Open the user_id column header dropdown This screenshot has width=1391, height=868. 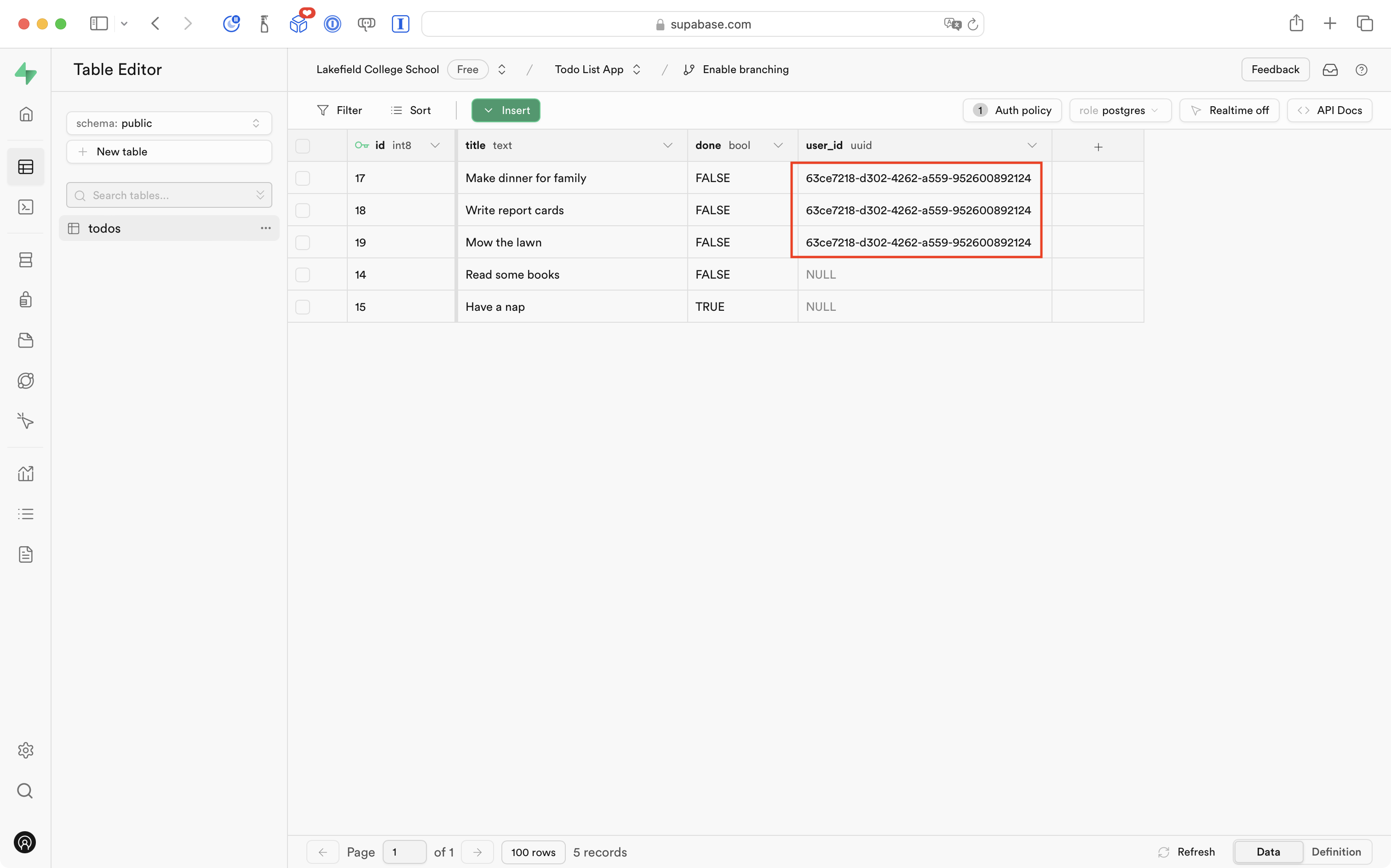pos(1031,146)
